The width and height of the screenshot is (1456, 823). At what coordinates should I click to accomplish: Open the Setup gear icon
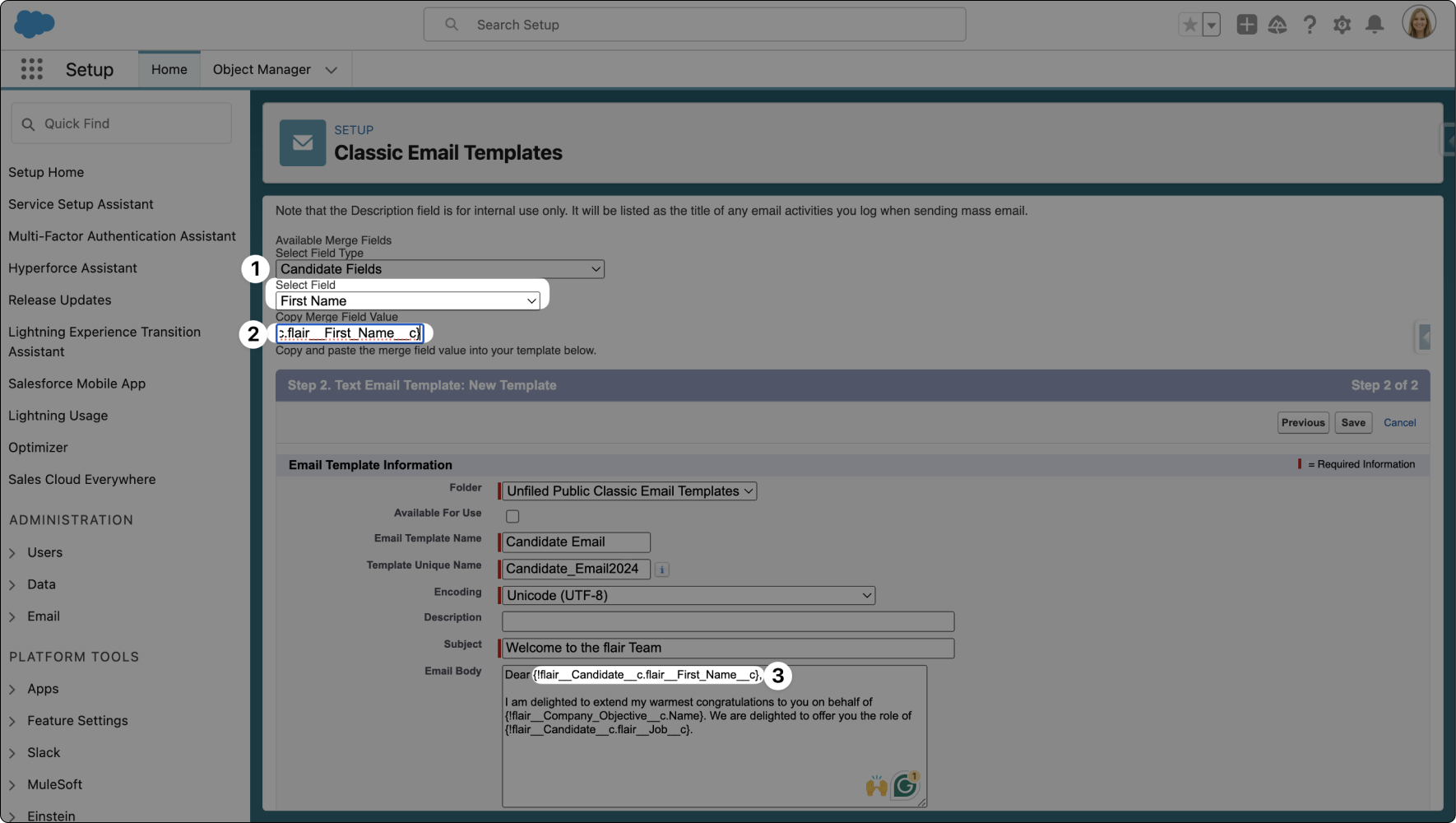click(x=1342, y=25)
